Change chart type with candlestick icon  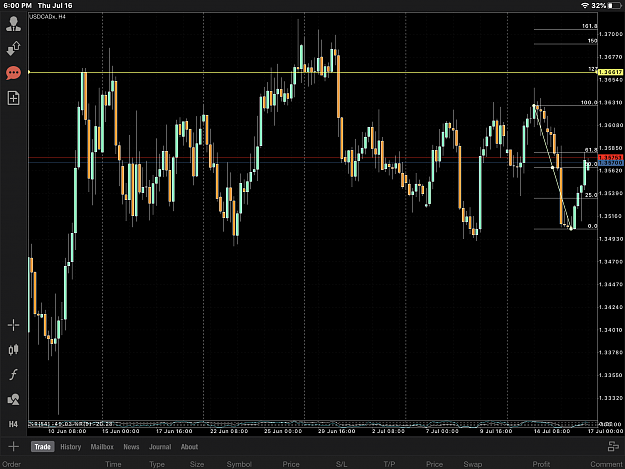14,350
